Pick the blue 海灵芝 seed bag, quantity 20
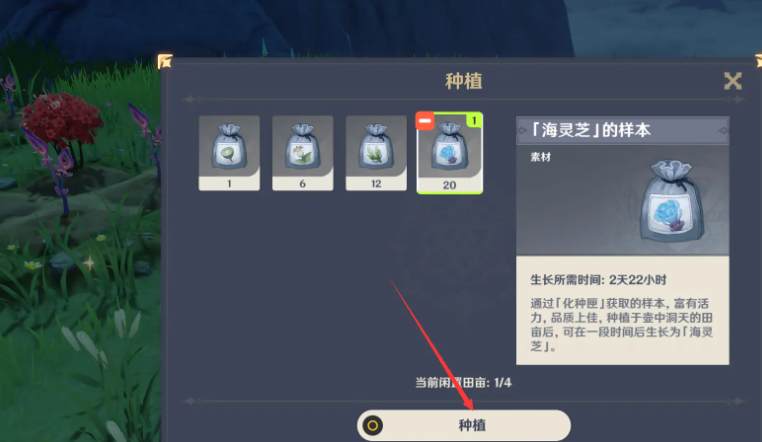The width and height of the screenshot is (762, 442). [x=450, y=153]
